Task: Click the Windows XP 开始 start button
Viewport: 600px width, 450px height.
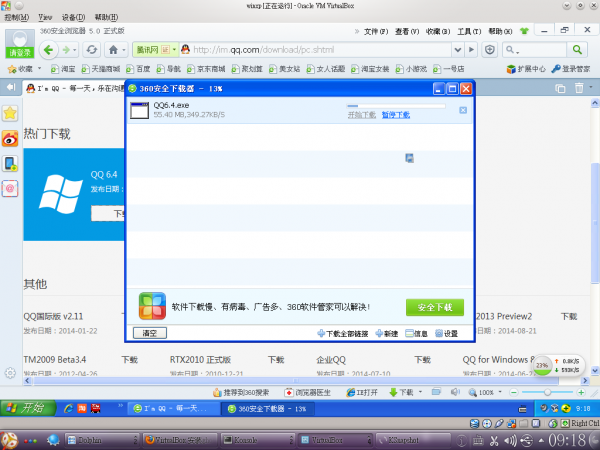Action: tap(28, 408)
